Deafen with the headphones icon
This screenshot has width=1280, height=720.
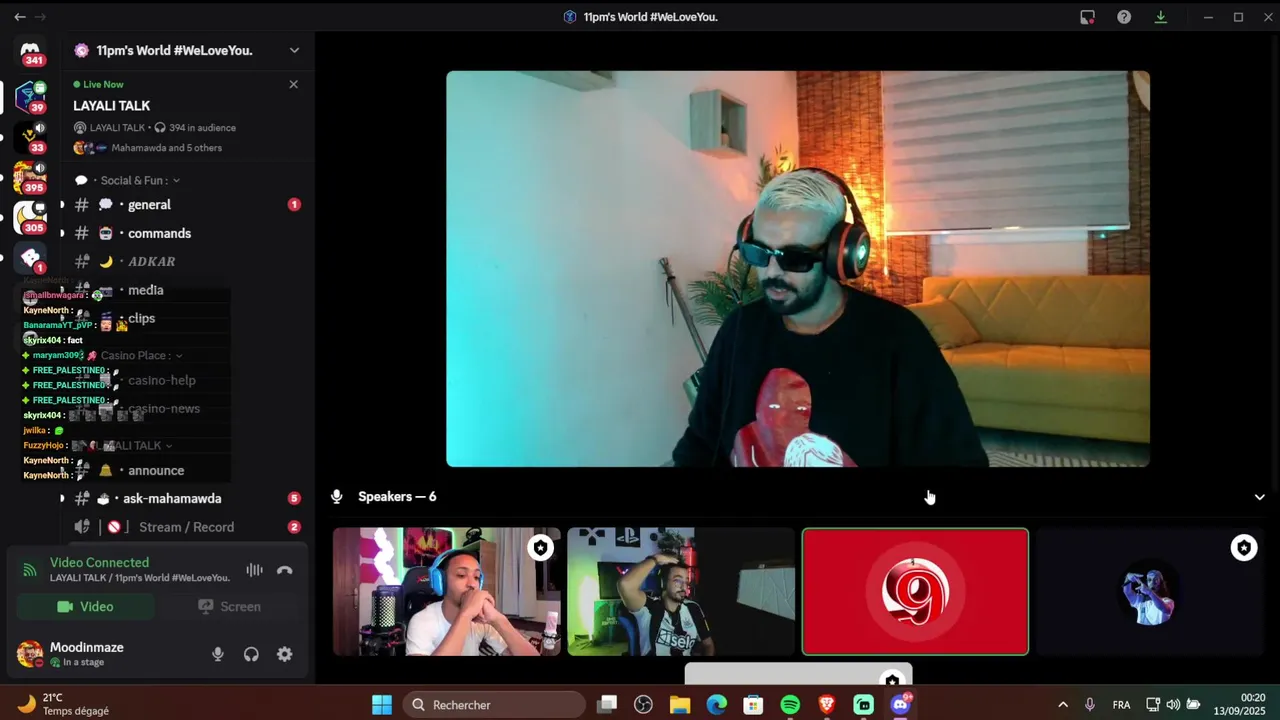pos(251,654)
